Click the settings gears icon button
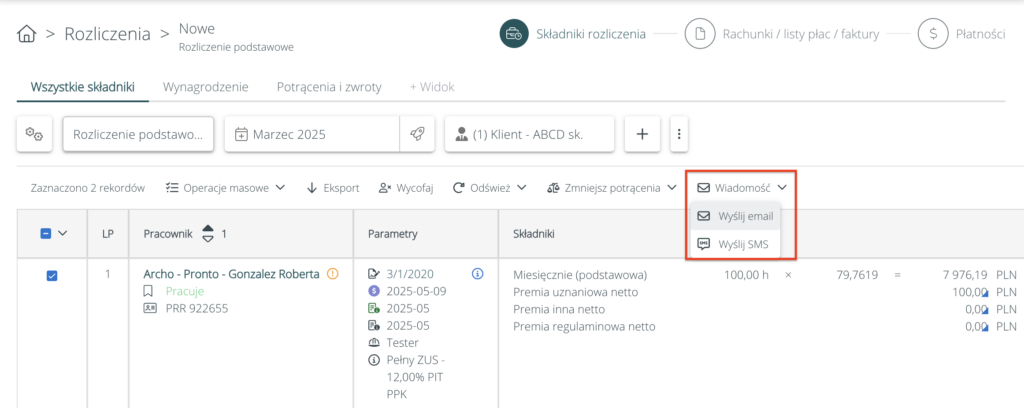This screenshot has width=1024, height=408. point(36,134)
